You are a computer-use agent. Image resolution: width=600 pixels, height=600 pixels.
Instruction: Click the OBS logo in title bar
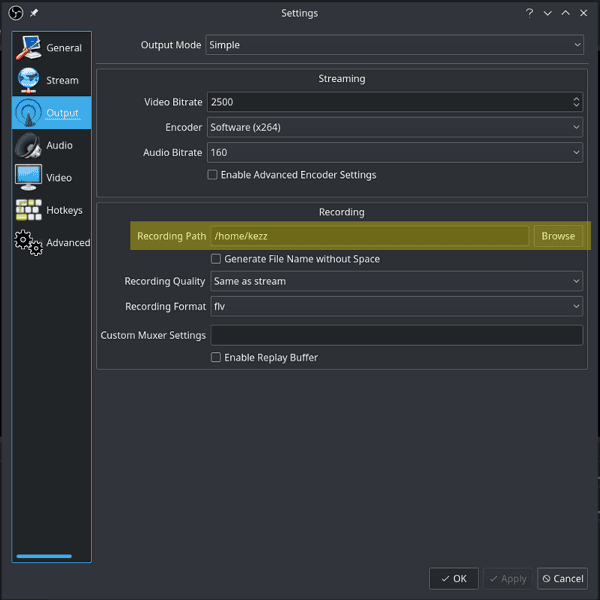pyautogui.click(x=15, y=13)
